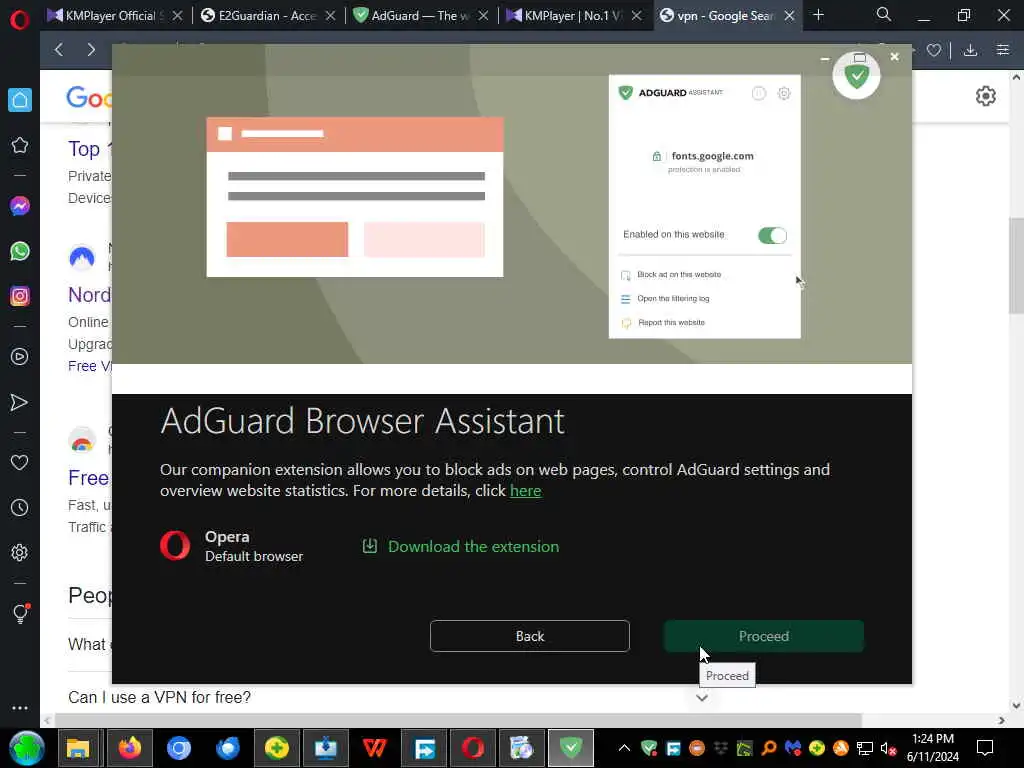The height and width of the screenshot is (768, 1024).
Task: Open WhatsApp in the Opera sidebar
Action: (20, 251)
